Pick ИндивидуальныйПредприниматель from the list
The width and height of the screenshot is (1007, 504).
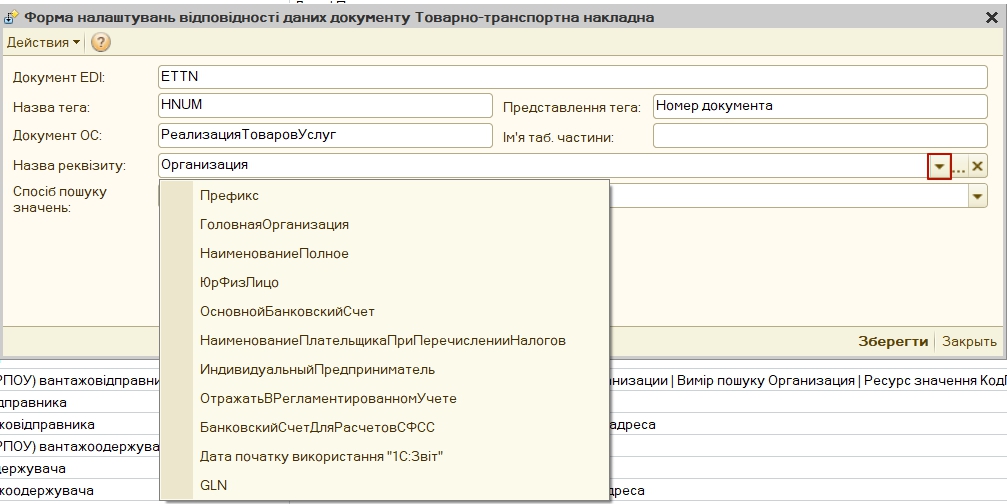(x=385, y=369)
